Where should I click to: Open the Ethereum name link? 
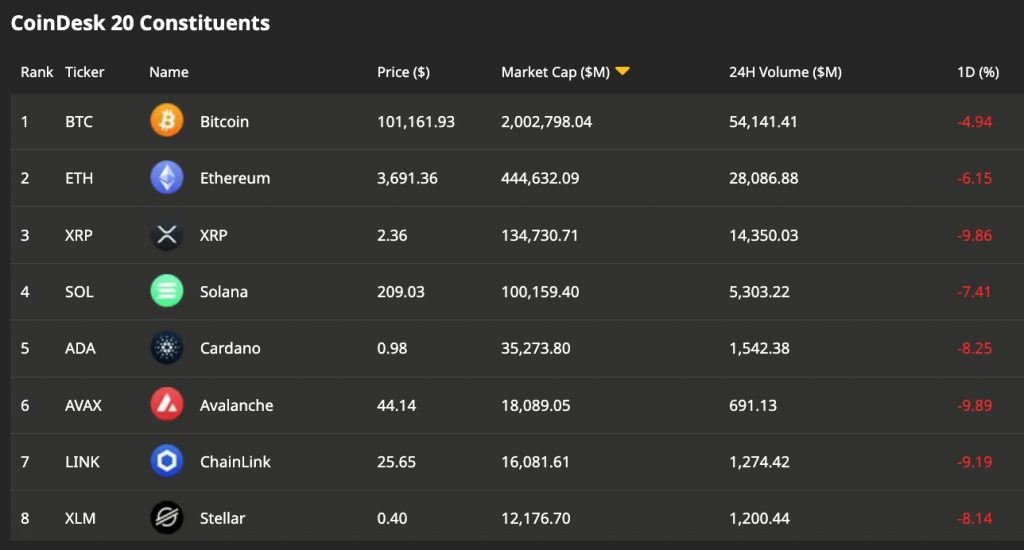pos(234,178)
